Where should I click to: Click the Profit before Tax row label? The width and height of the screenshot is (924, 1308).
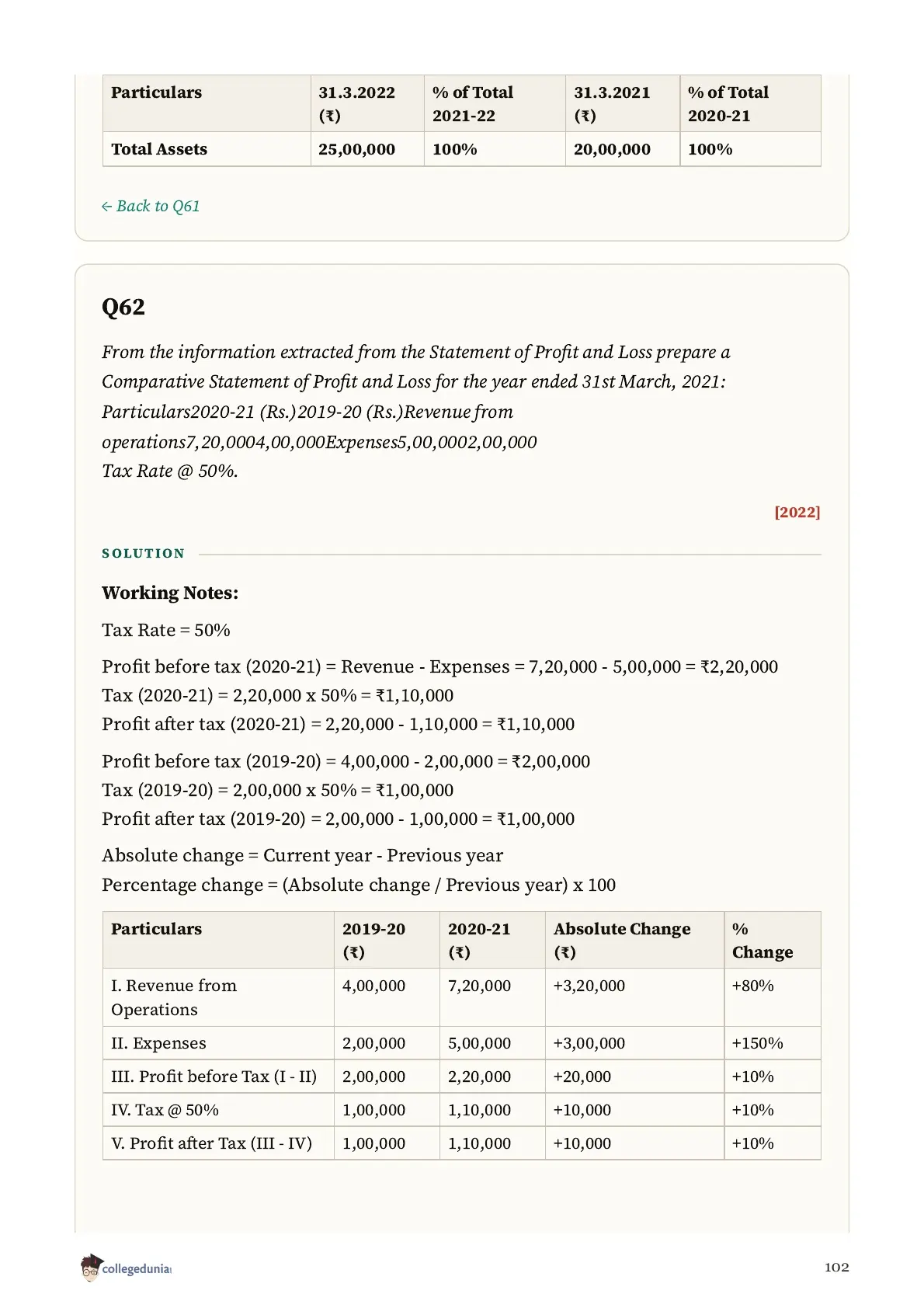214,1077
